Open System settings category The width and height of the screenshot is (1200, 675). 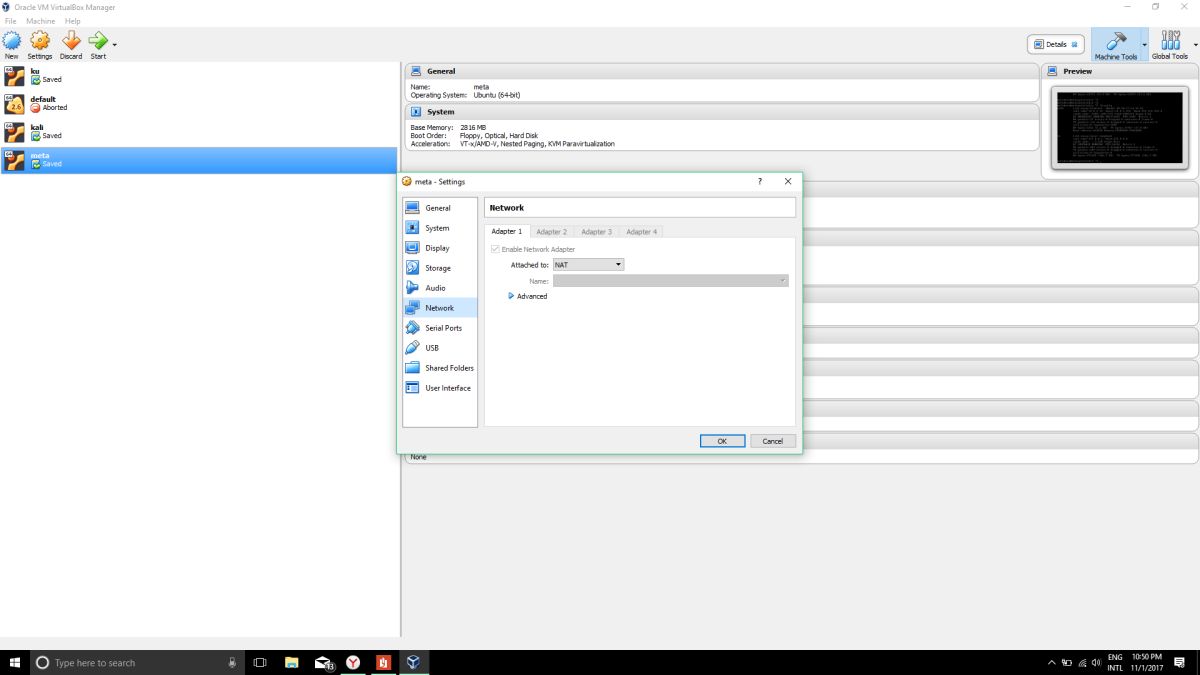click(440, 228)
